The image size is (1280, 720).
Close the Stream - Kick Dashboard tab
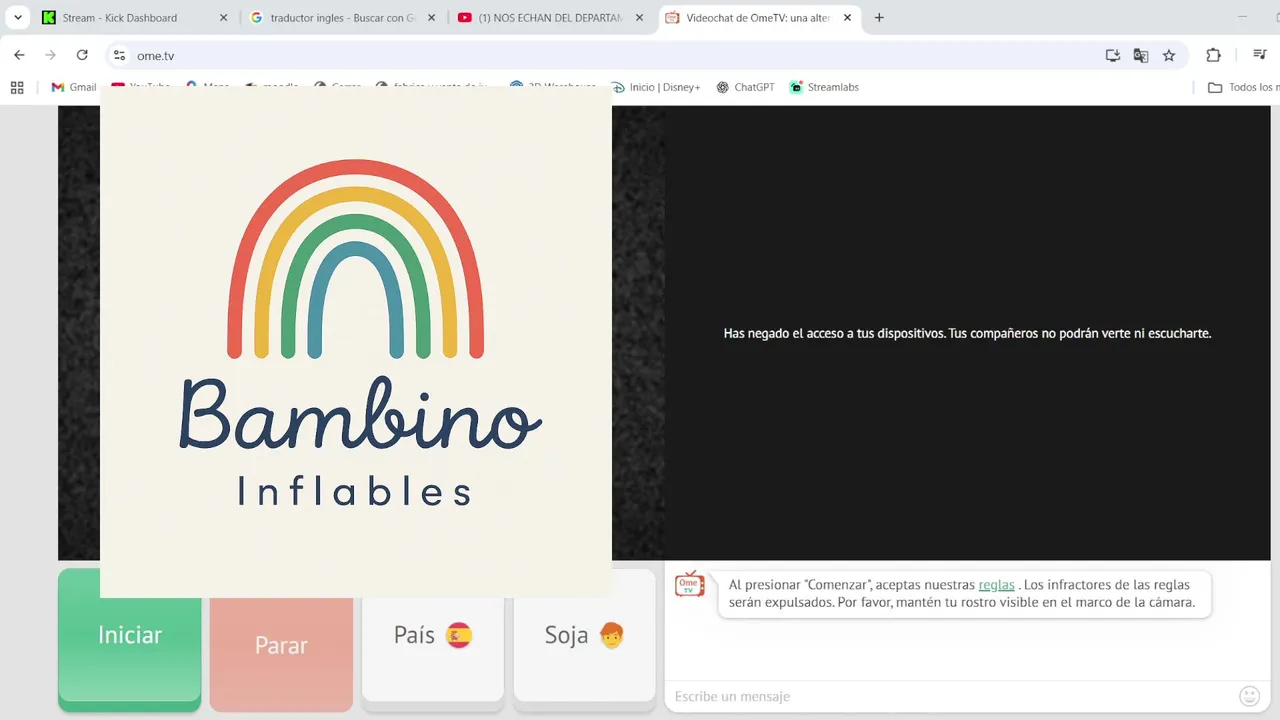[223, 17]
